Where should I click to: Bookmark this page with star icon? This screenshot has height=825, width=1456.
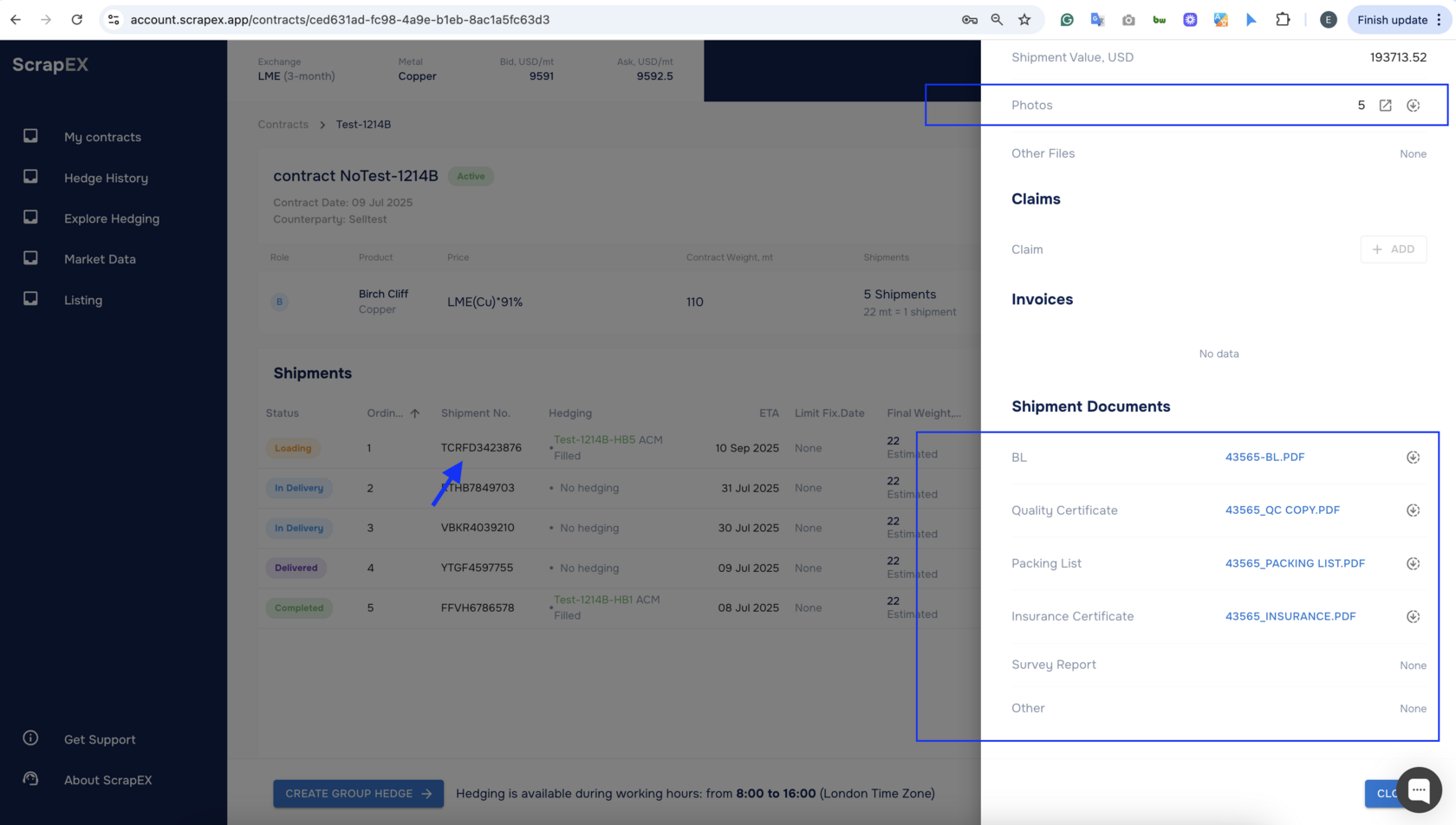pos(1024,20)
